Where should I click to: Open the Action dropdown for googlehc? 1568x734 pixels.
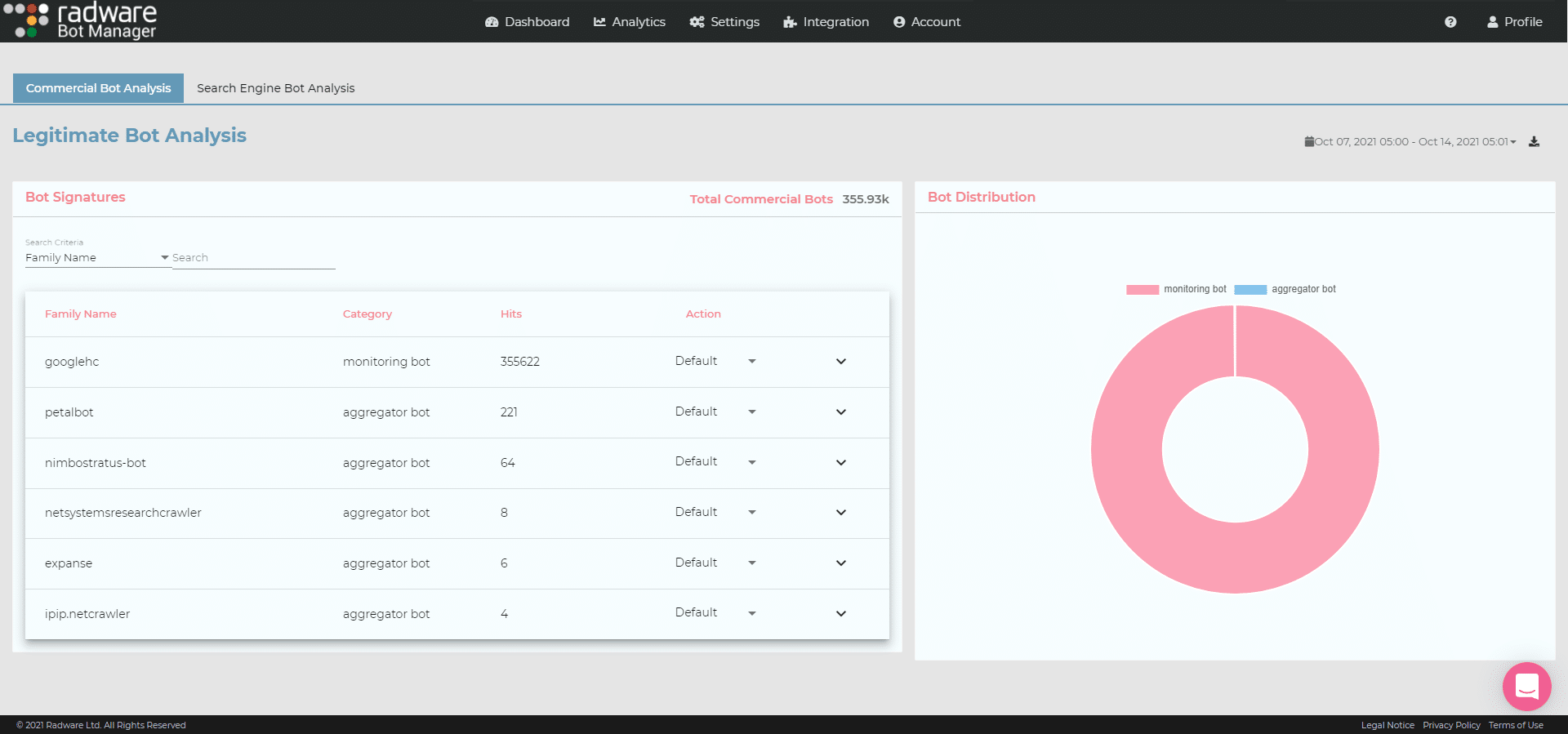click(715, 361)
